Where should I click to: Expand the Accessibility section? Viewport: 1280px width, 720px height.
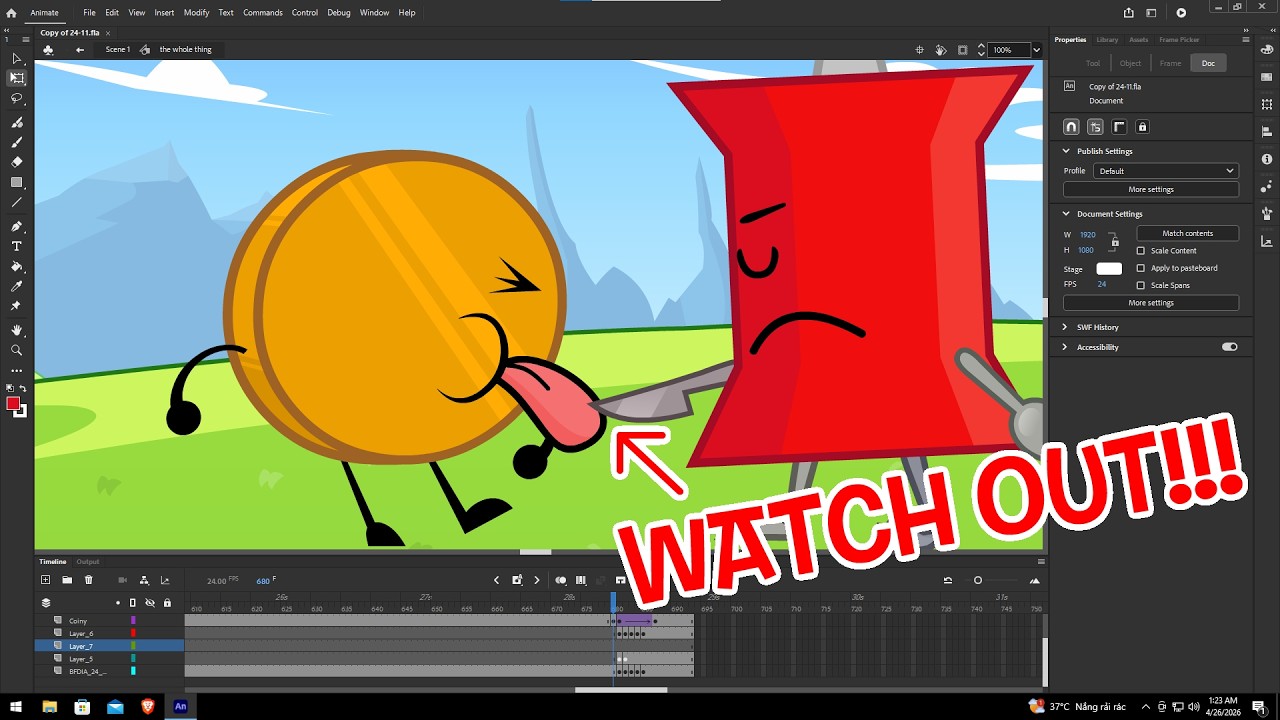1066,347
